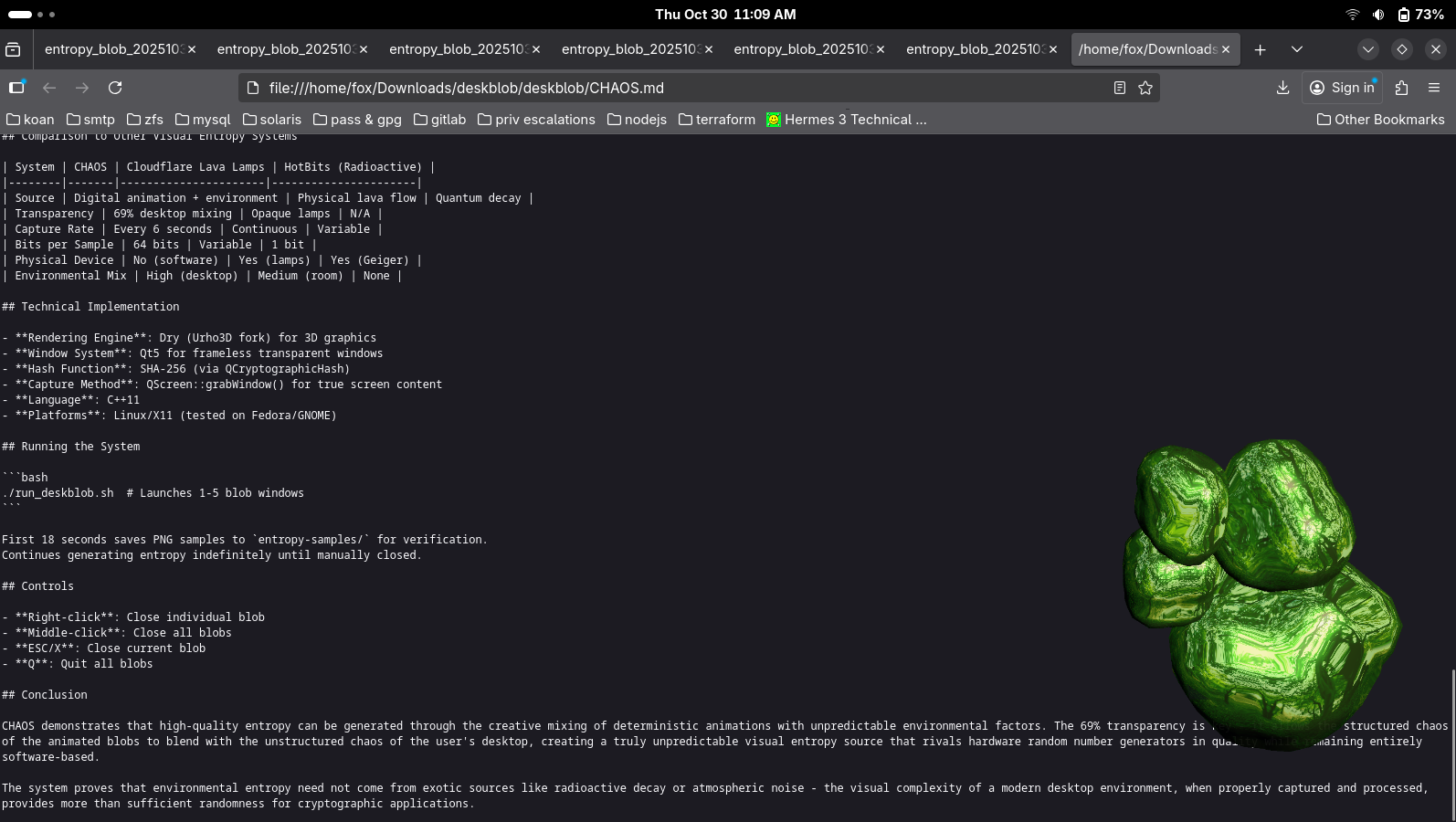
Task: Open the Downloads panel
Action: click(x=1282, y=88)
